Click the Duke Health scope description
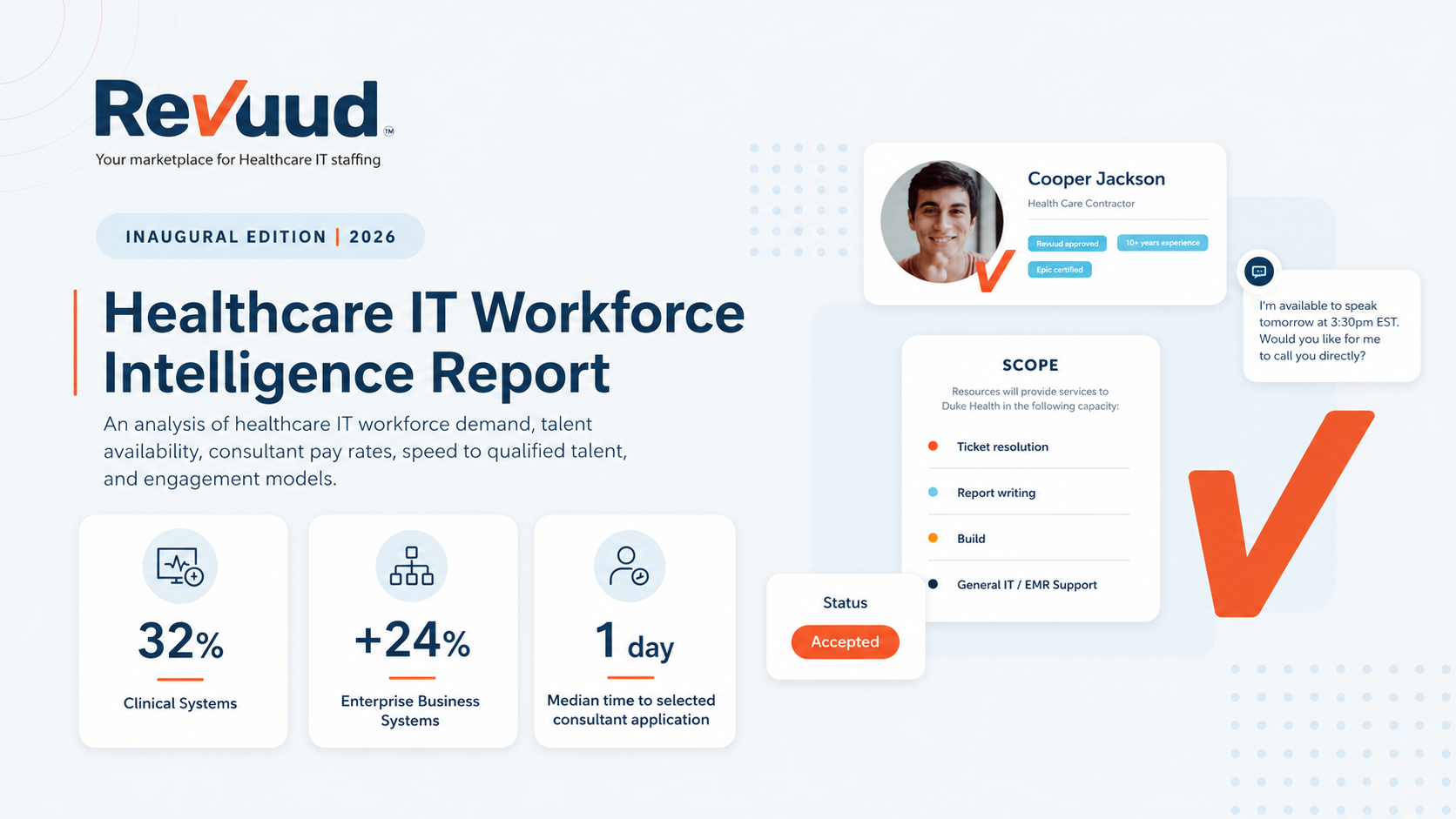Image resolution: width=1456 pixels, height=819 pixels. [x=1030, y=399]
